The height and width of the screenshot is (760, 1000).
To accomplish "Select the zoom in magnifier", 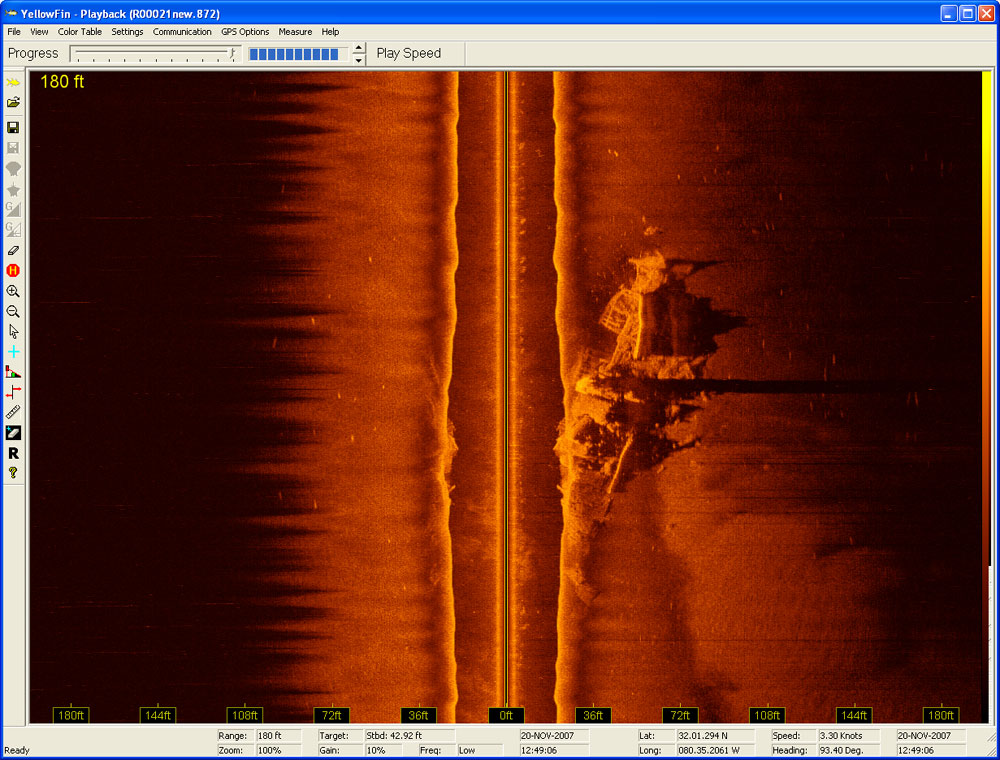I will [13, 291].
